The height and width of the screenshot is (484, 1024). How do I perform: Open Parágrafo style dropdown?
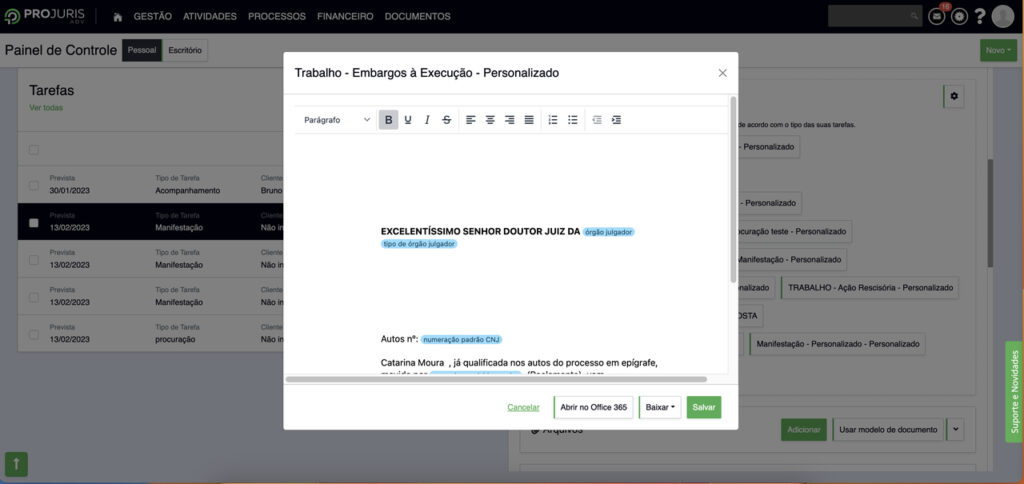[337, 120]
